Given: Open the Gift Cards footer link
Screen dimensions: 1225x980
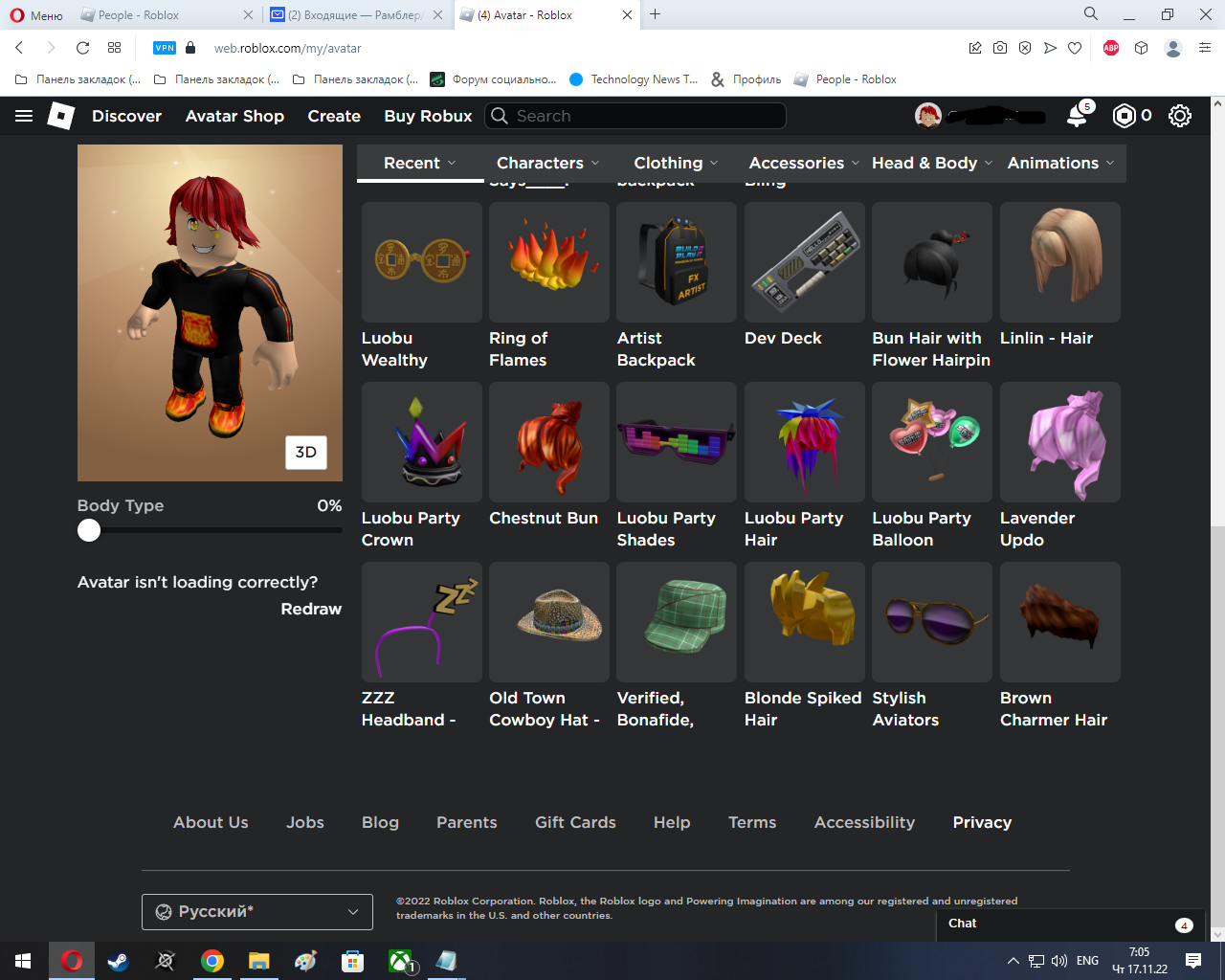Looking at the screenshot, I should coord(575,822).
